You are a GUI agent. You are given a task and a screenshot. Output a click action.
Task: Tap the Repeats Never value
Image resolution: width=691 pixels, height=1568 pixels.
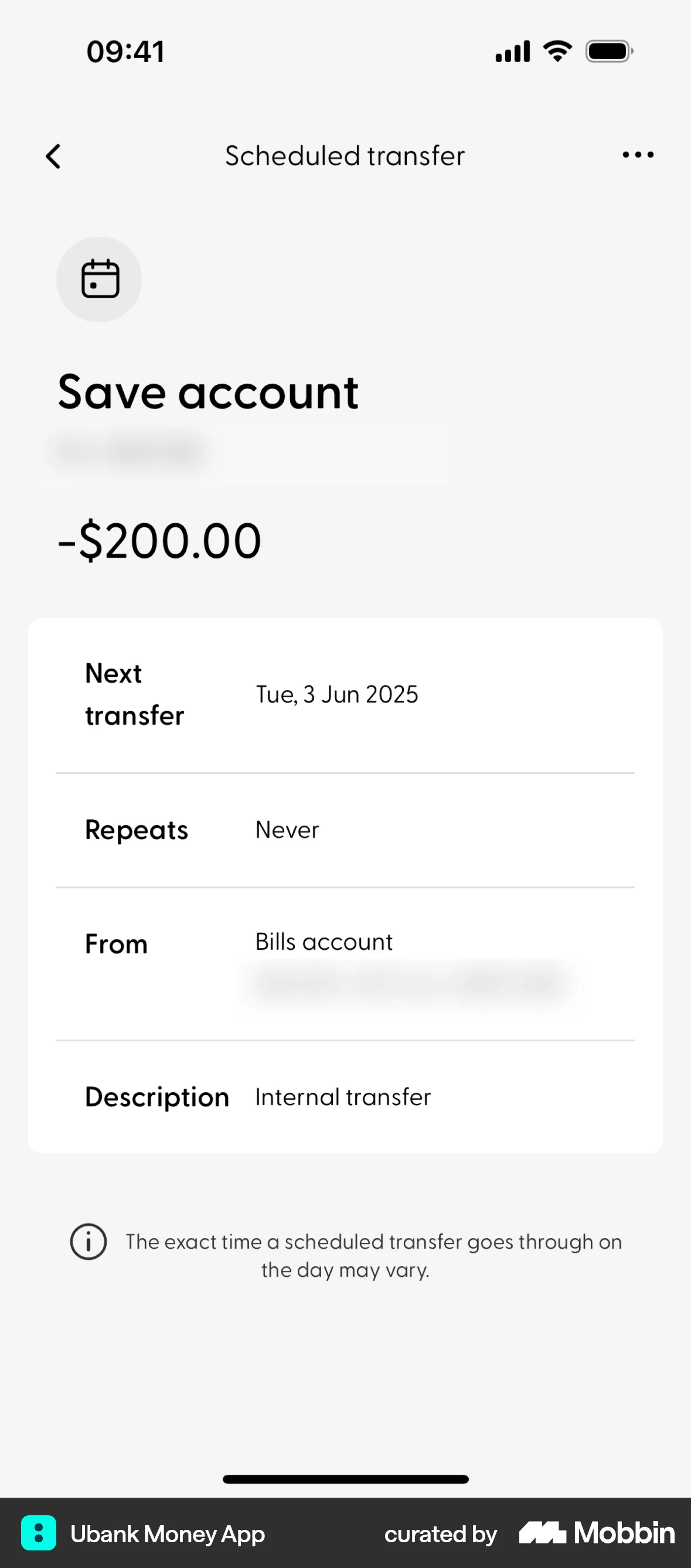[287, 830]
